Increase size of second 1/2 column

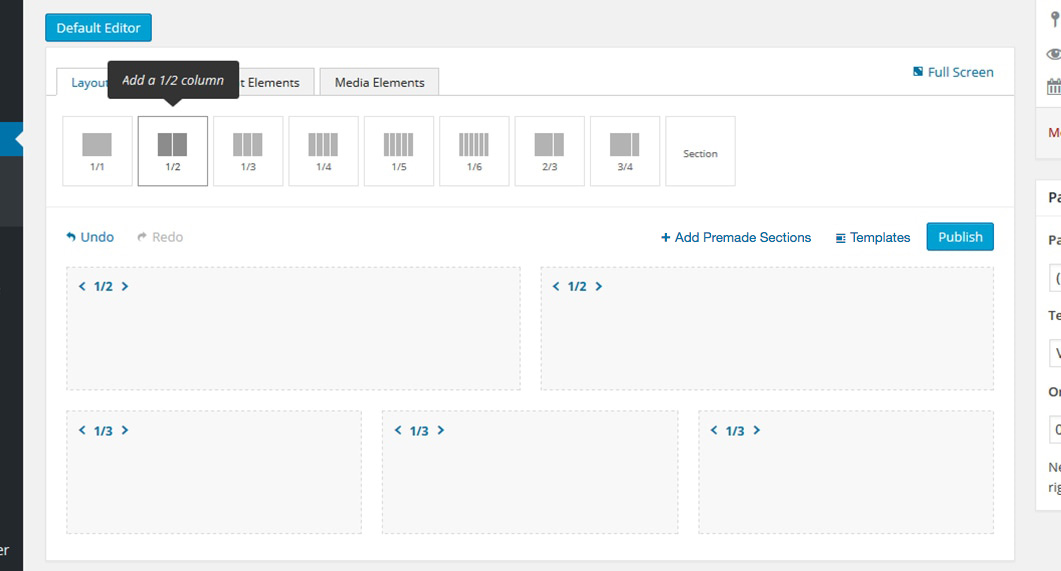(x=598, y=286)
